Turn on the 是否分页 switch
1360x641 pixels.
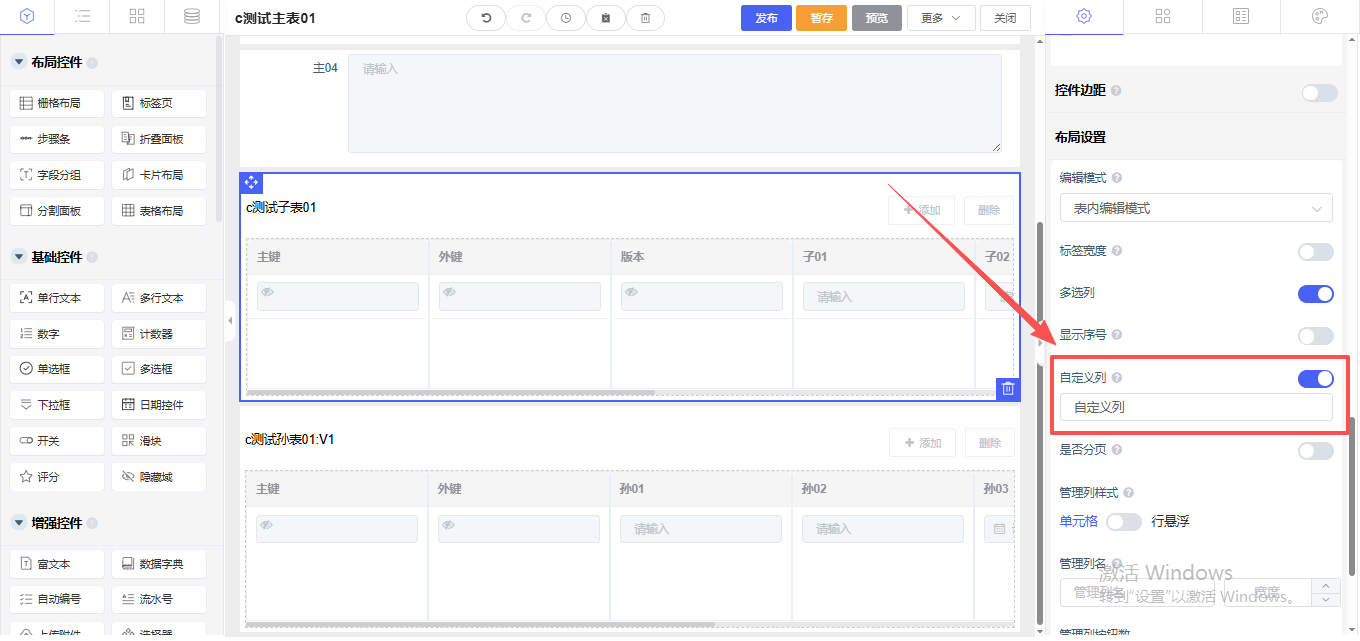coord(1315,451)
